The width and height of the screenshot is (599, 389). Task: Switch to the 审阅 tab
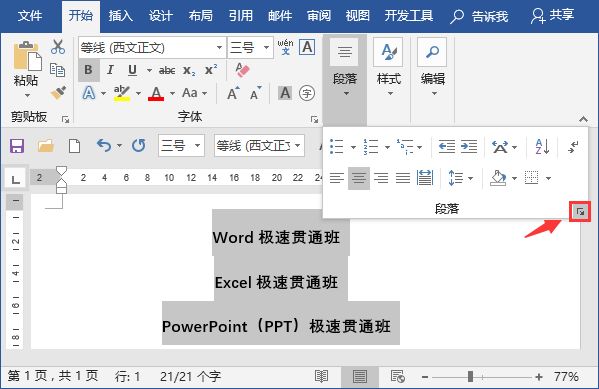point(319,16)
